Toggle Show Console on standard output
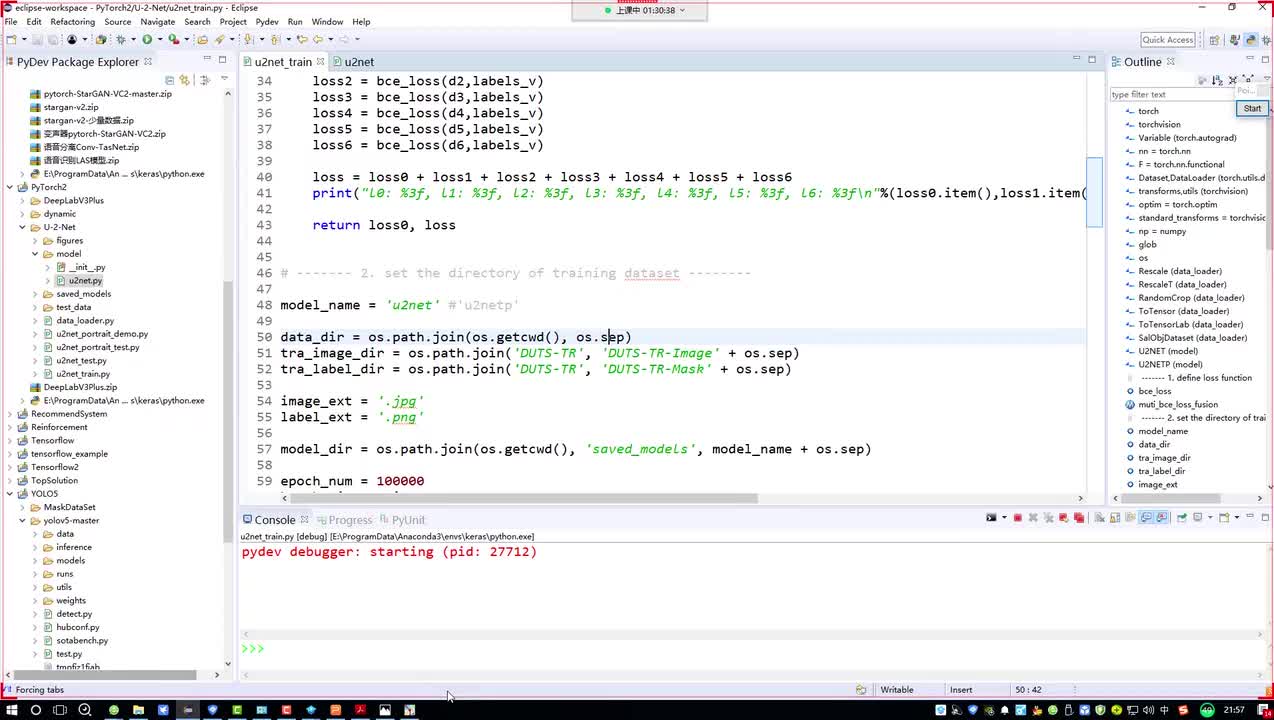The height and width of the screenshot is (720, 1274). pos(1147,517)
